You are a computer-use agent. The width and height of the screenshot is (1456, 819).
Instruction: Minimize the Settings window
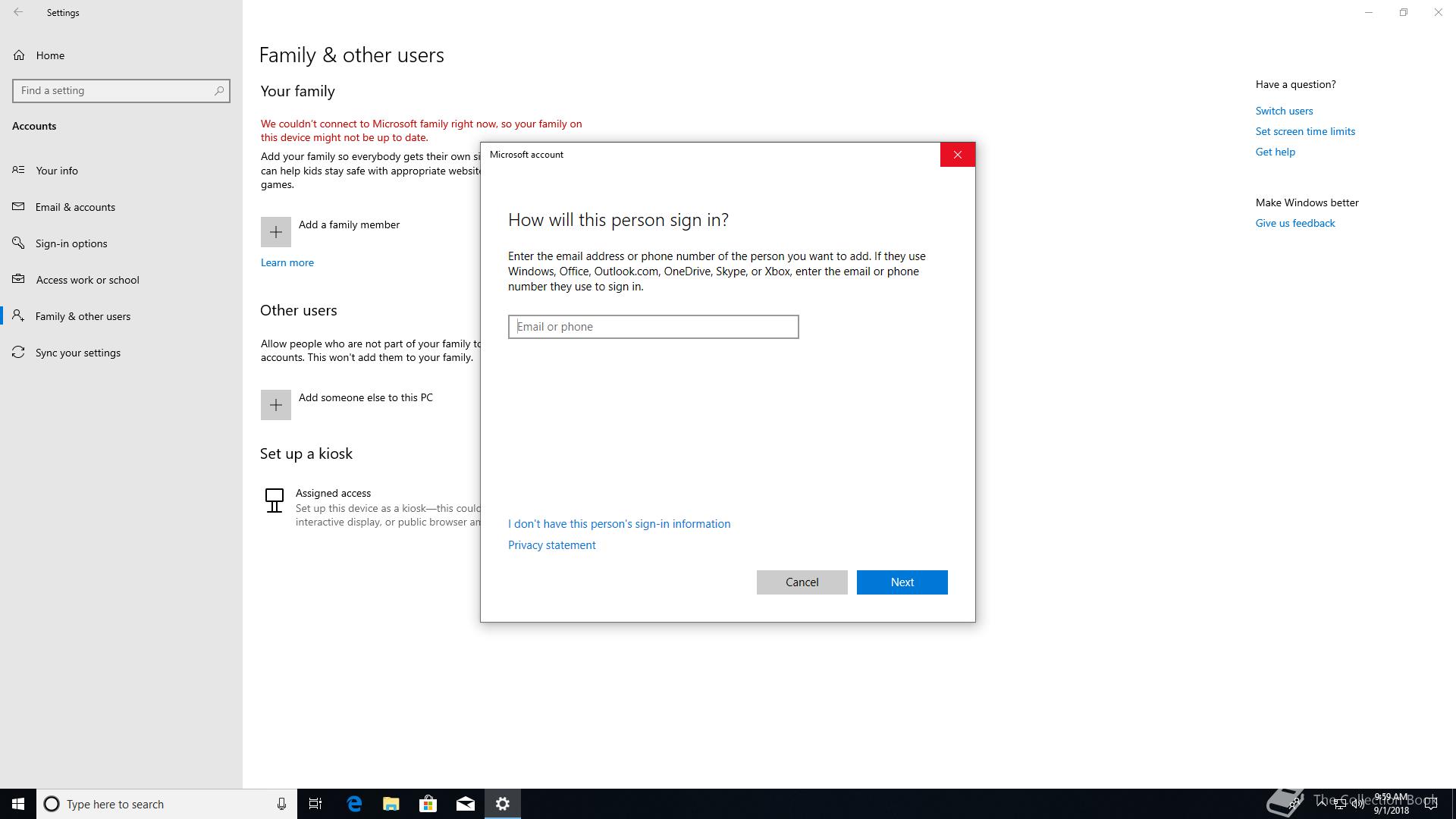tap(1368, 12)
